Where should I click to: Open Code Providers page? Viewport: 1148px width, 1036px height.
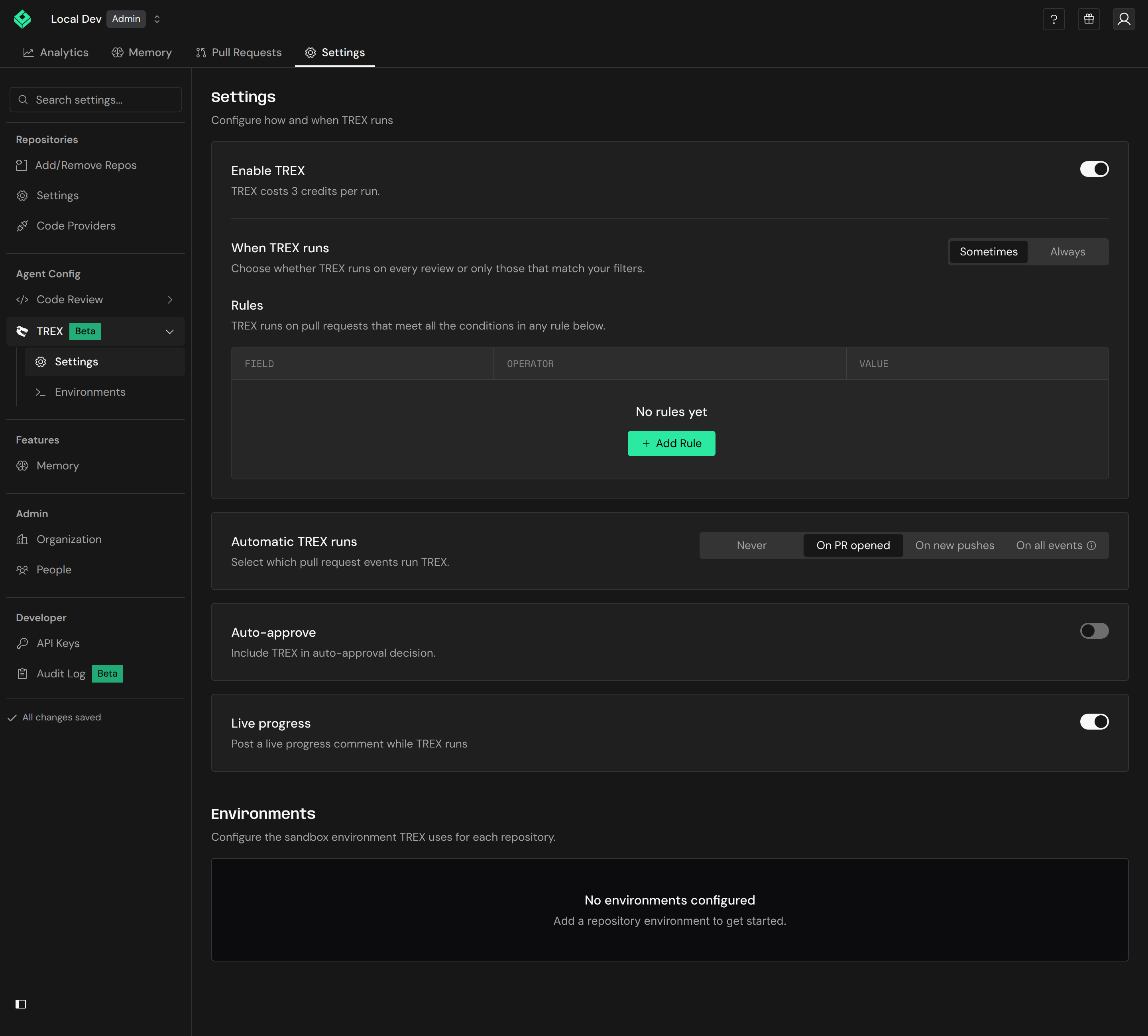pyautogui.click(x=96, y=226)
